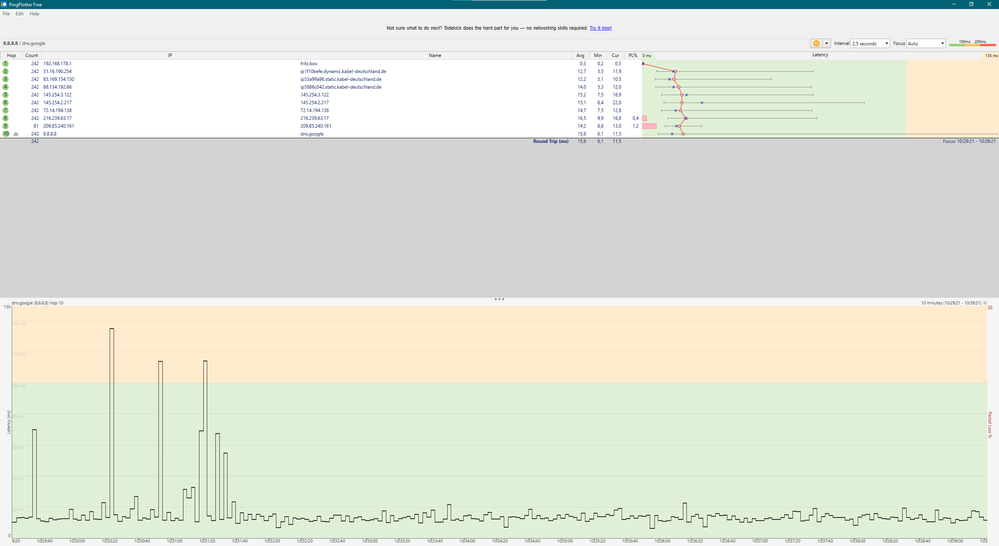
Task: Select IP 145.254.3.122 in IP column
Action: click(x=57, y=95)
